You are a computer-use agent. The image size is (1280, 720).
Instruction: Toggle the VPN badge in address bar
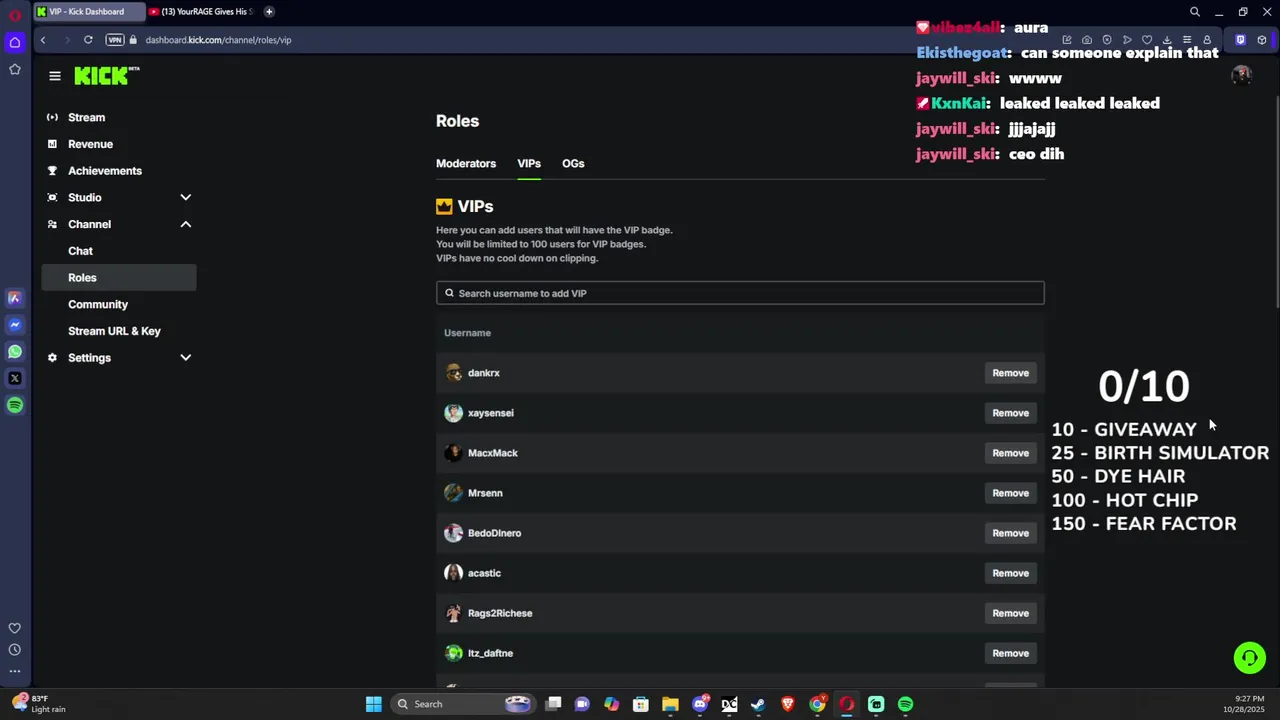[115, 40]
